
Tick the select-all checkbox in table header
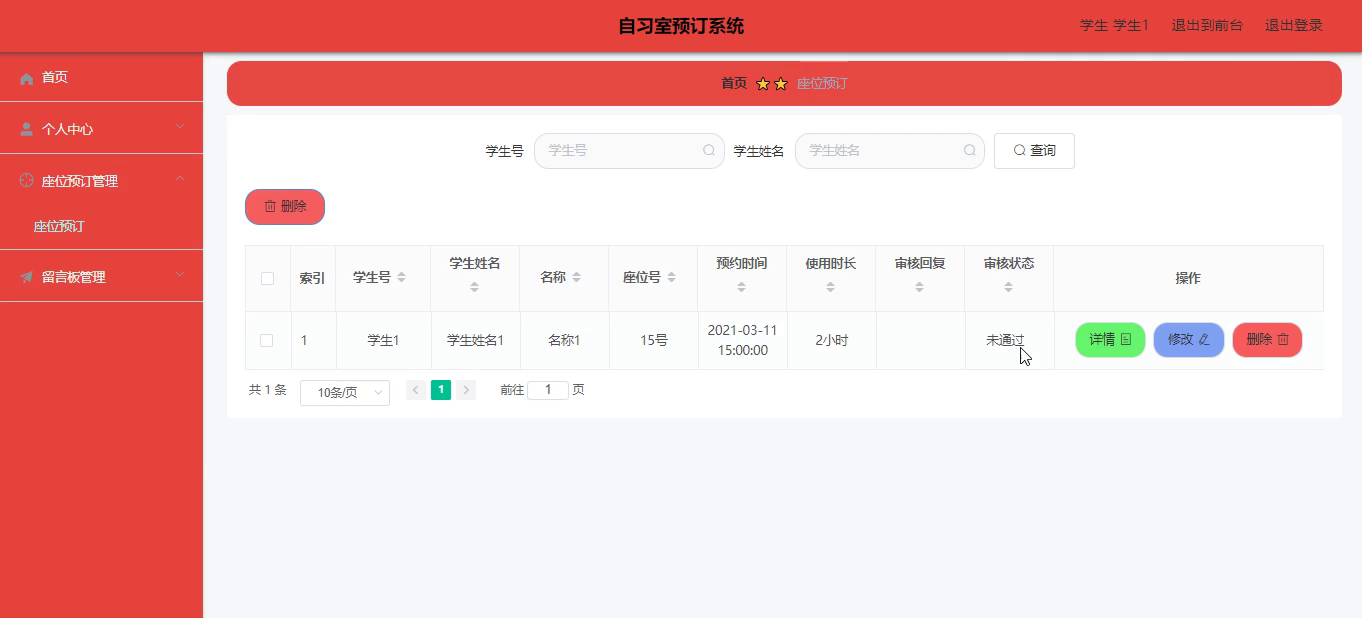click(x=267, y=278)
